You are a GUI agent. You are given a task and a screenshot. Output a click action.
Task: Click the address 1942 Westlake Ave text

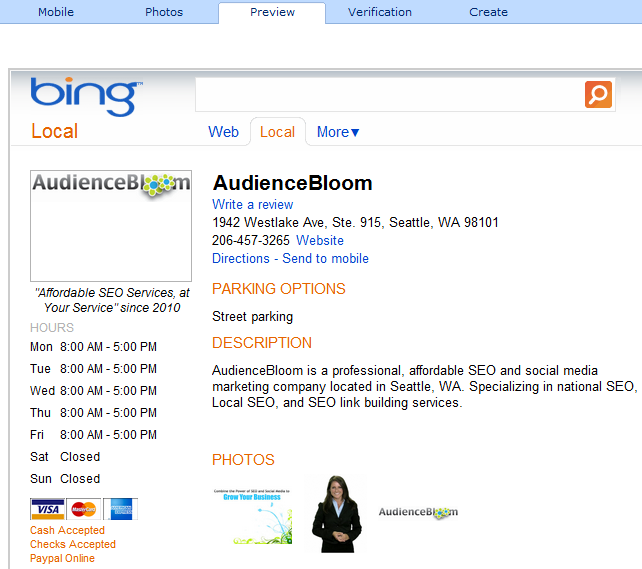coord(355,222)
